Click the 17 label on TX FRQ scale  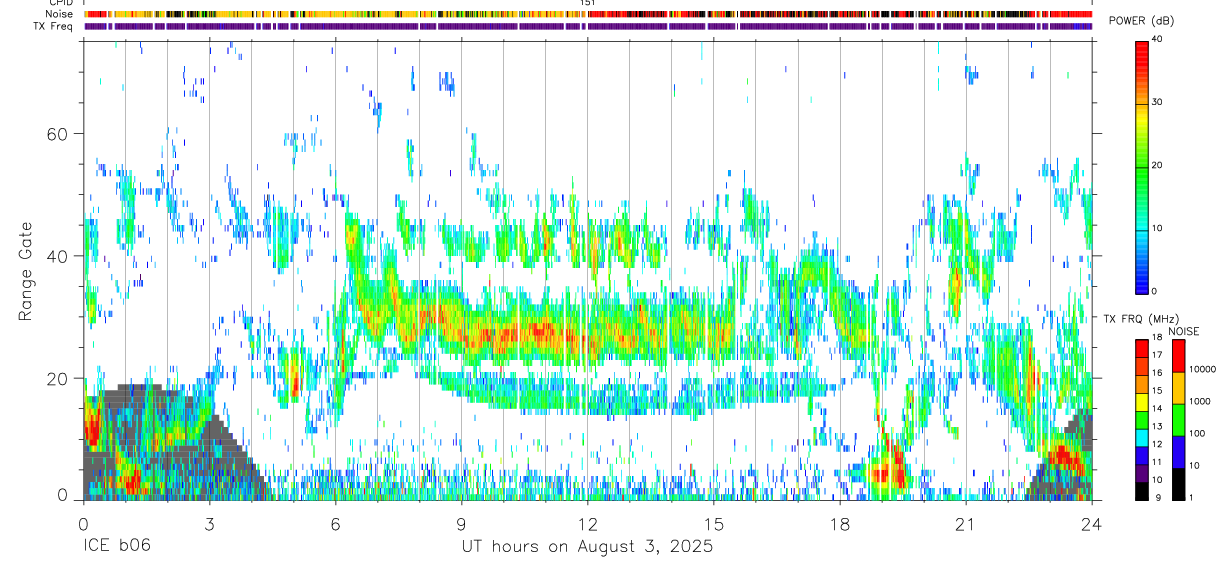[1158, 355]
